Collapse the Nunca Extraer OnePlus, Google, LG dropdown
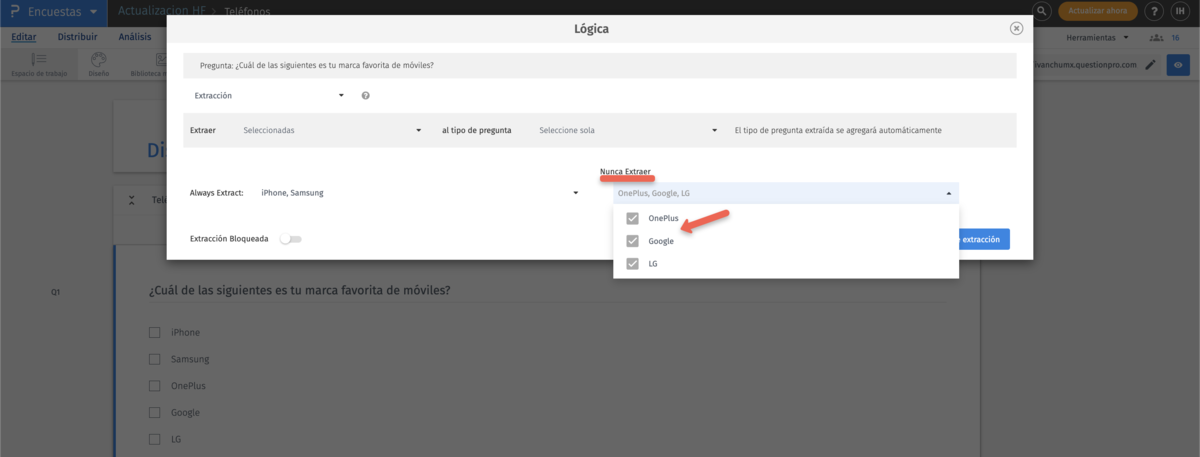Image resolution: width=1200 pixels, height=457 pixels. (786, 193)
